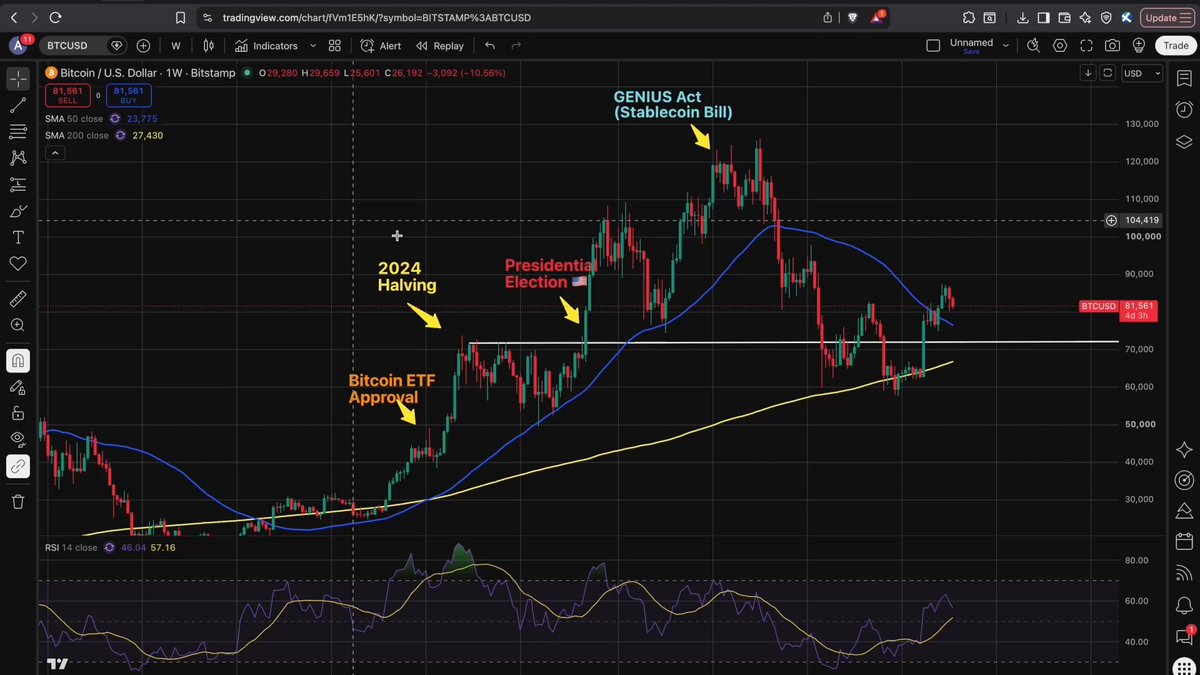The image size is (1200, 675).
Task: Expand the Indicators favorites dropdown arrow
Action: click(x=313, y=46)
